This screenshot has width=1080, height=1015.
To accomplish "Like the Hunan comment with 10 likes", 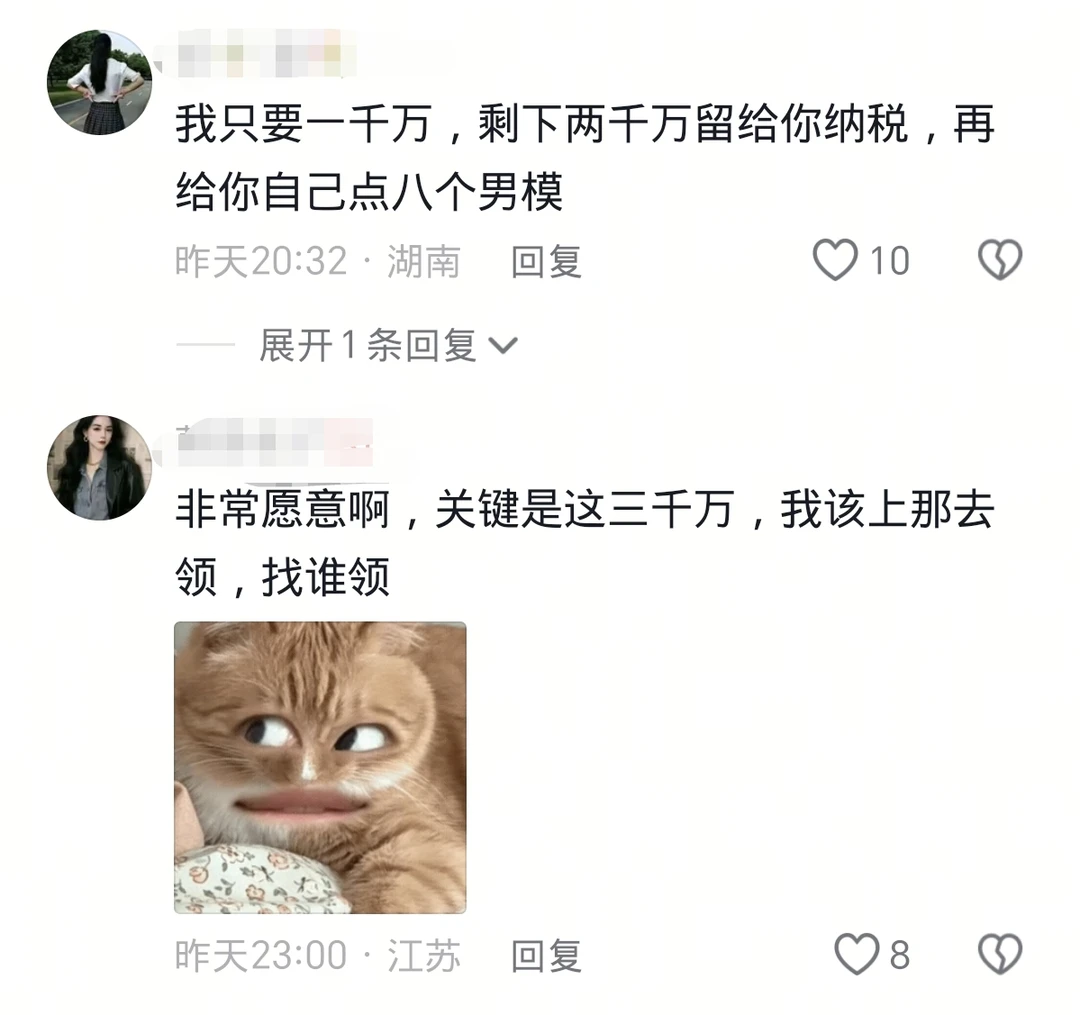I will (835, 260).
